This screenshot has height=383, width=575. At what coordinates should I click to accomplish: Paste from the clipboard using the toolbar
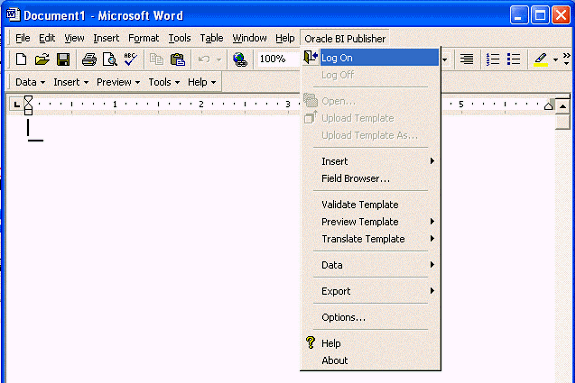[177, 59]
